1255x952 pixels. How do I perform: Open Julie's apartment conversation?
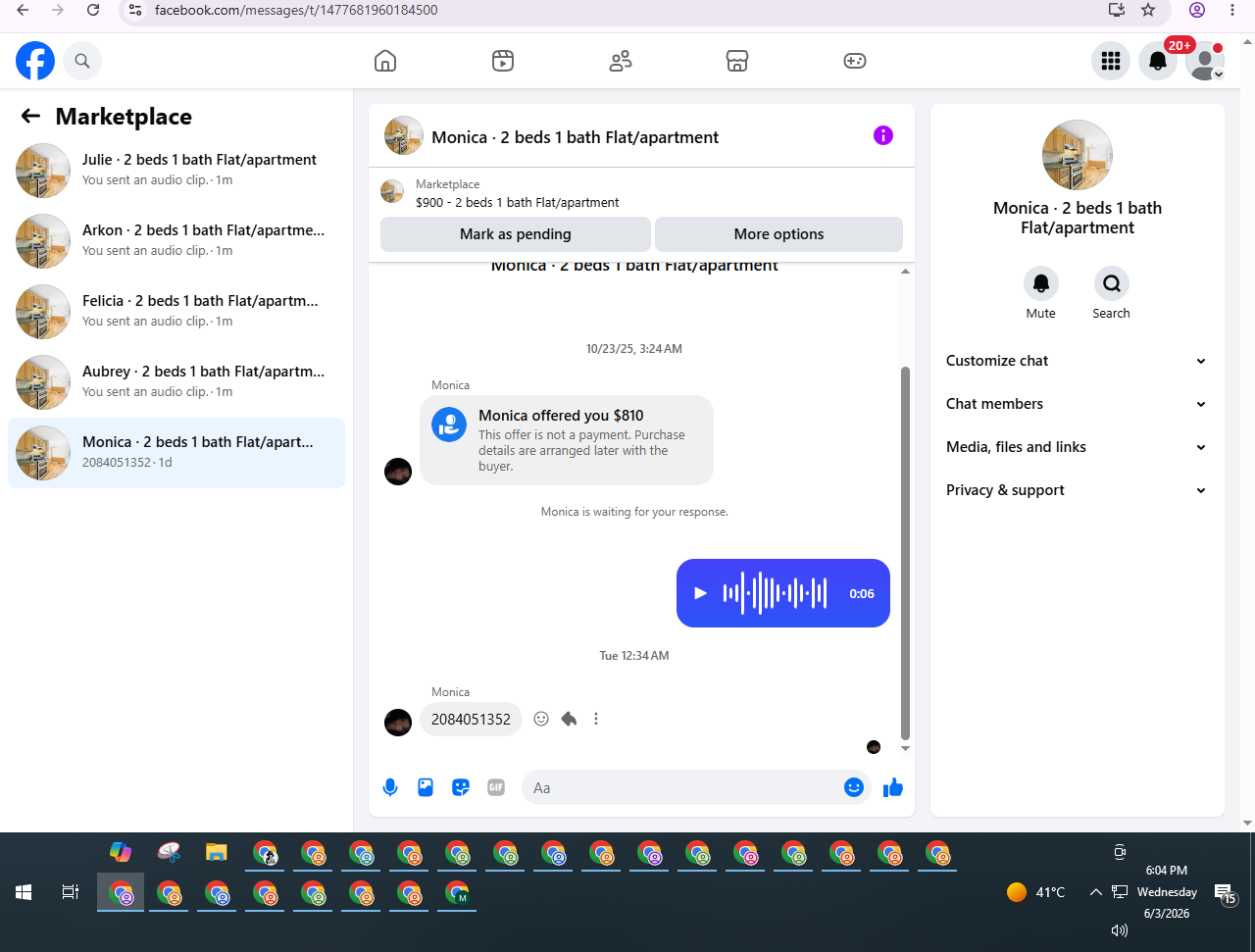click(x=176, y=171)
